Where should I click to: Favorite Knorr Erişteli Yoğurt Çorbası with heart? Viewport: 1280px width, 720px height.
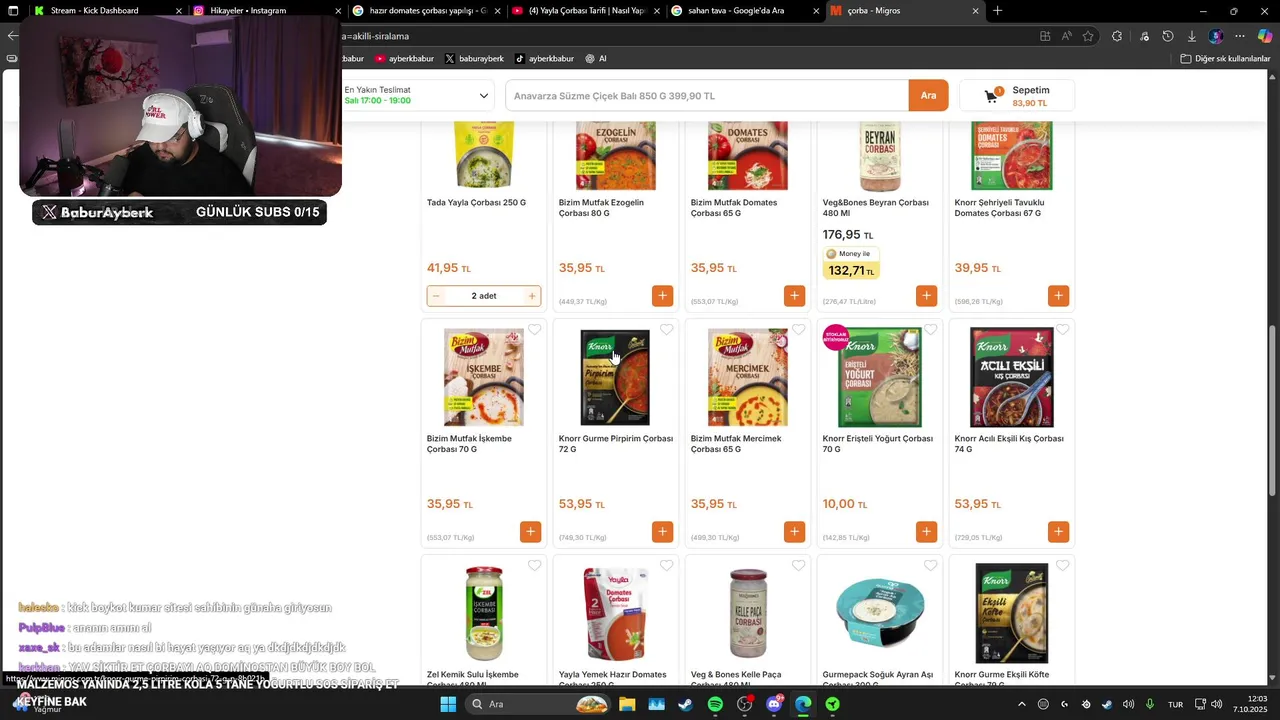[x=930, y=330]
